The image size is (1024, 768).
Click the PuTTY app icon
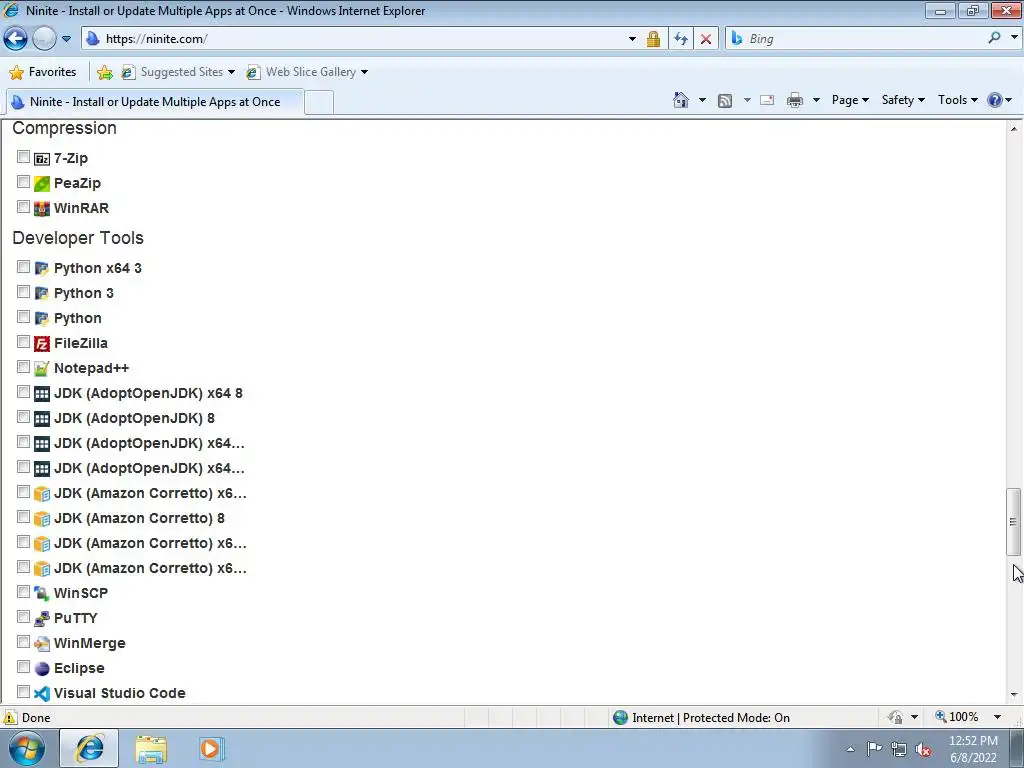point(42,618)
